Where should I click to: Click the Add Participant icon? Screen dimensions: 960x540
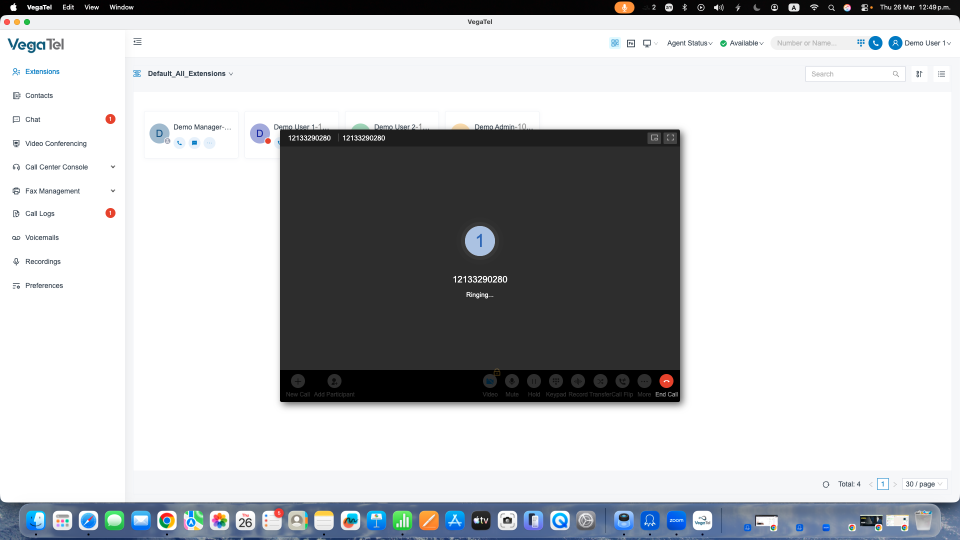(334, 381)
